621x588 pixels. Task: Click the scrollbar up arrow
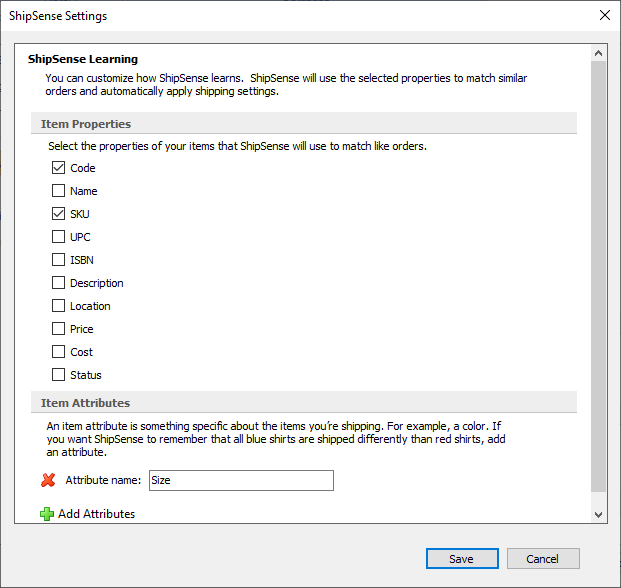click(599, 53)
